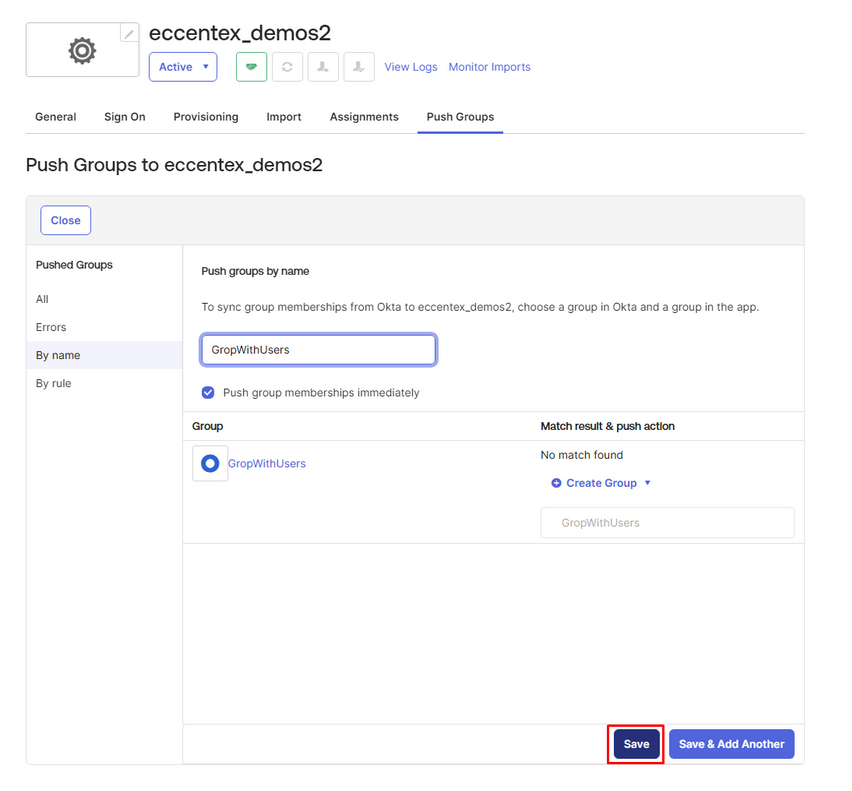The height and width of the screenshot is (791, 852).
Task: Click the eccentex_demos2 app title
Action: tap(240, 33)
